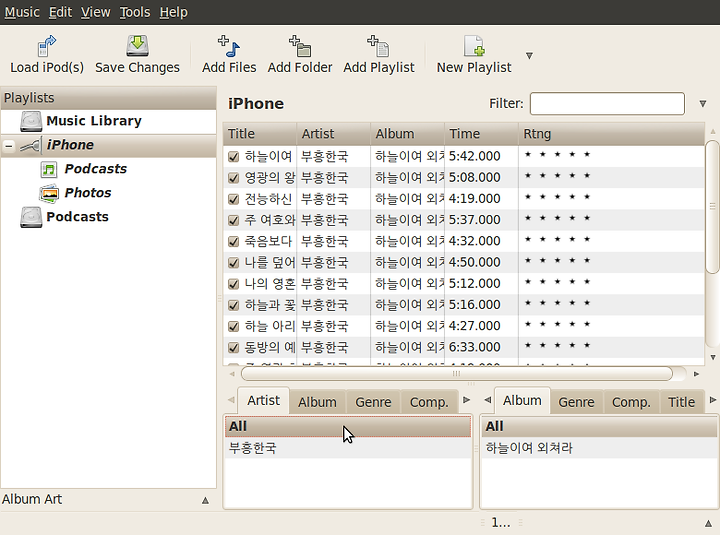Set star rating on 5:42.000 track
Viewport: 720px width, 535px height.
557,155
